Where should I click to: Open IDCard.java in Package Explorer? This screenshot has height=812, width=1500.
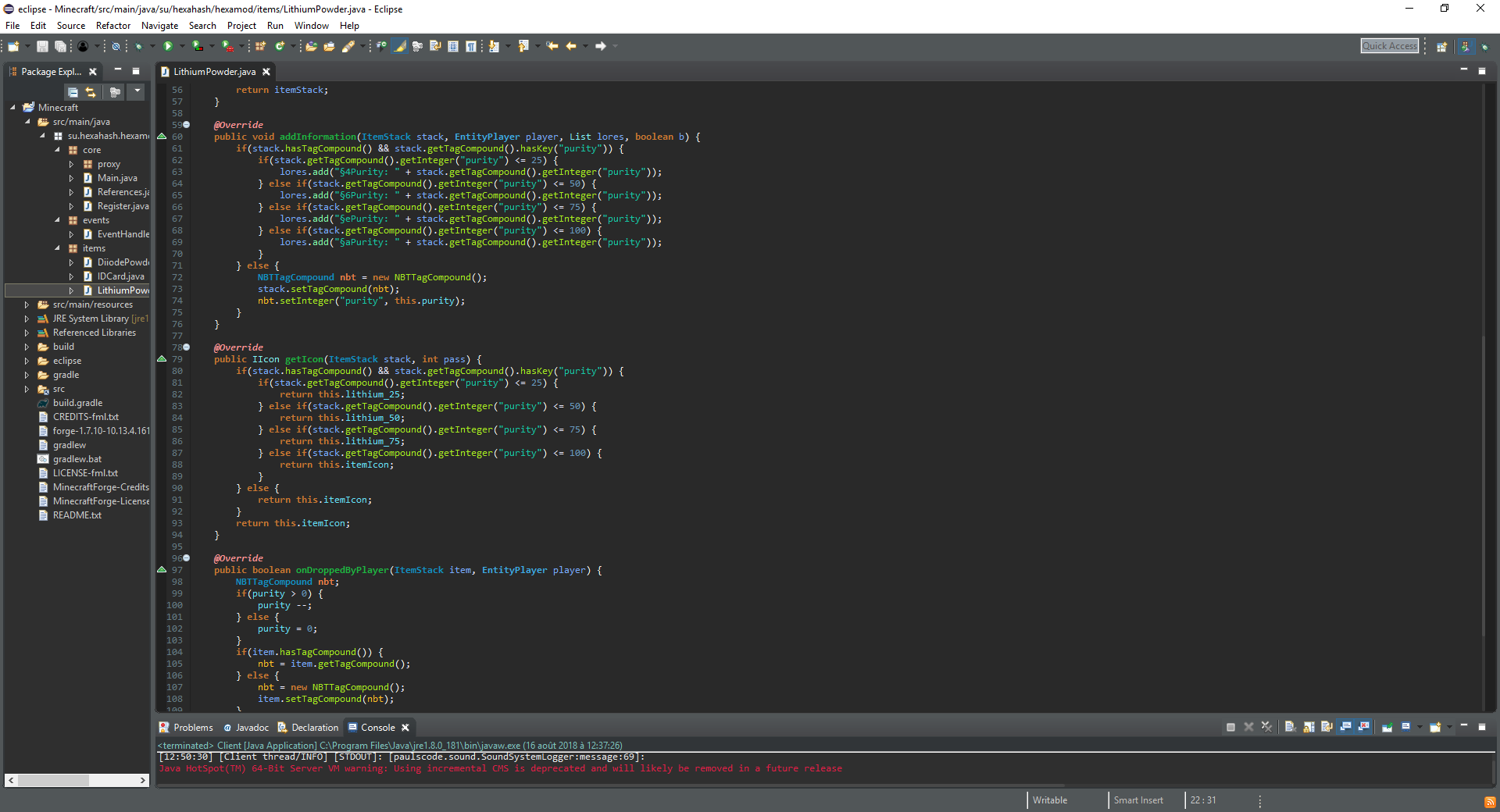pyautogui.click(x=120, y=276)
